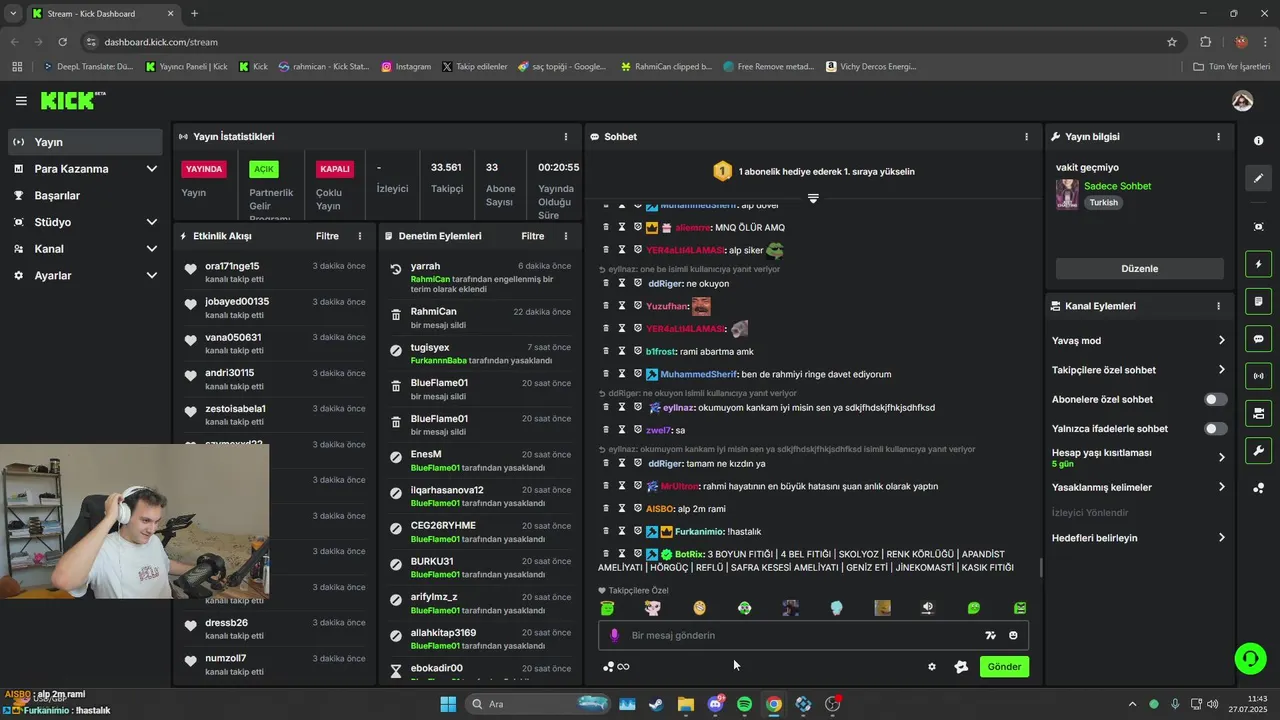
Task: Click the Turkish language tag
Action: (x=1104, y=202)
